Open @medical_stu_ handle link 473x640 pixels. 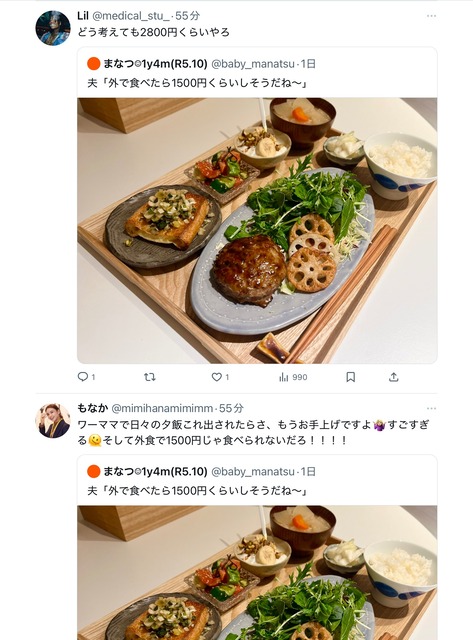click(x=131, y=16)
